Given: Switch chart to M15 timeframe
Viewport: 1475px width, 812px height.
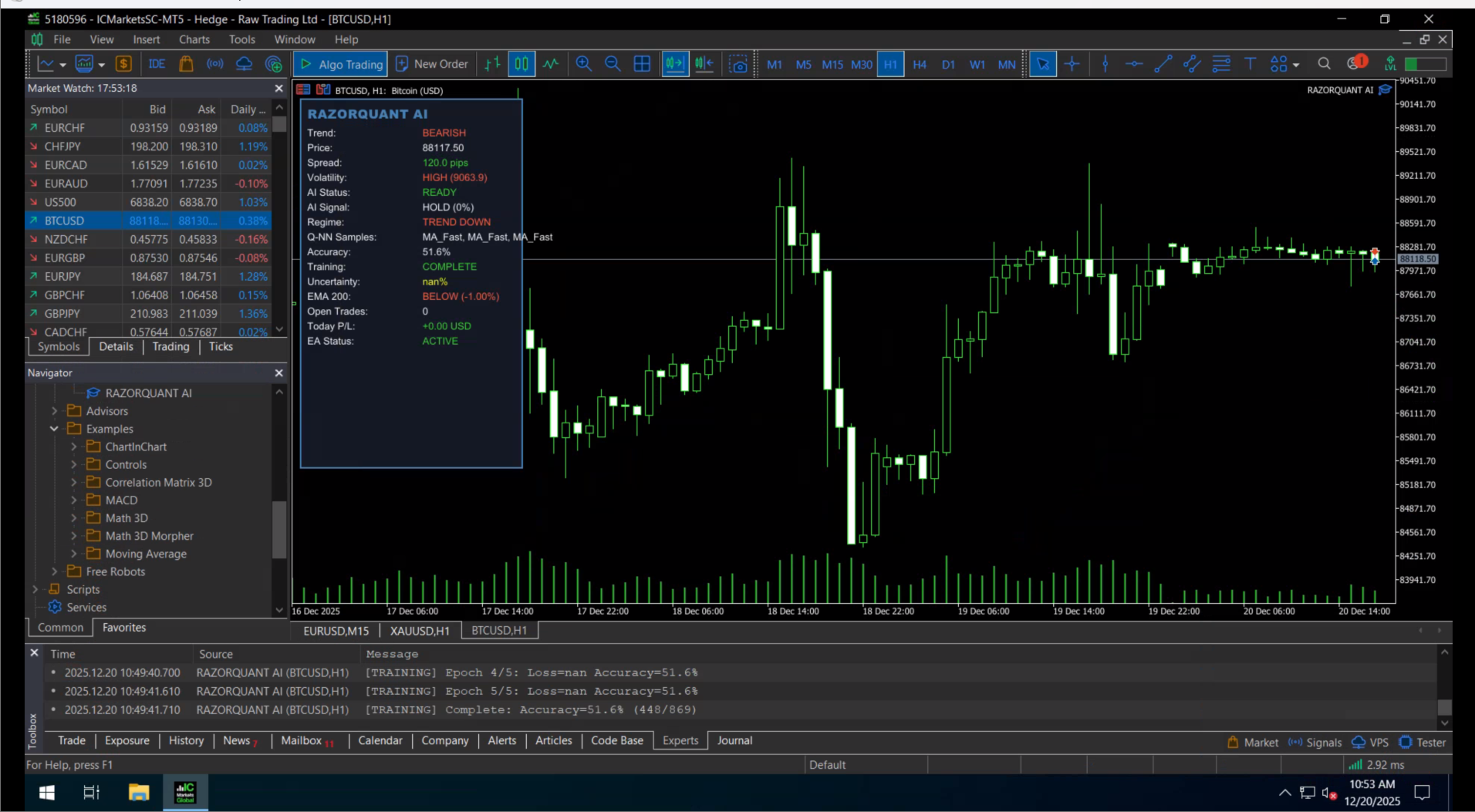Looking at the screenshot, I should [x=832, y=64].
